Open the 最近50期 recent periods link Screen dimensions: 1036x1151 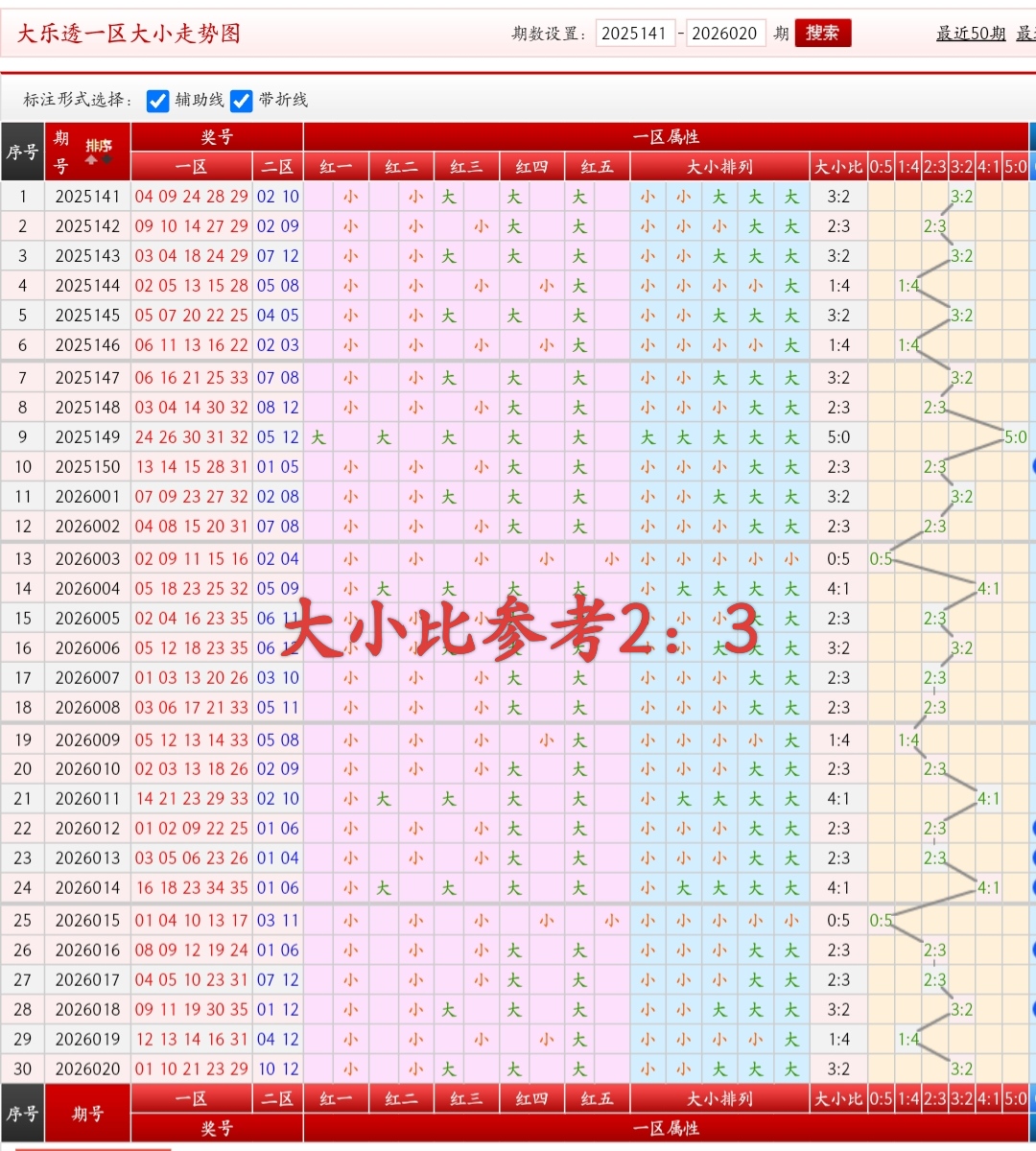pyautogui.click(x=970, y=33)
